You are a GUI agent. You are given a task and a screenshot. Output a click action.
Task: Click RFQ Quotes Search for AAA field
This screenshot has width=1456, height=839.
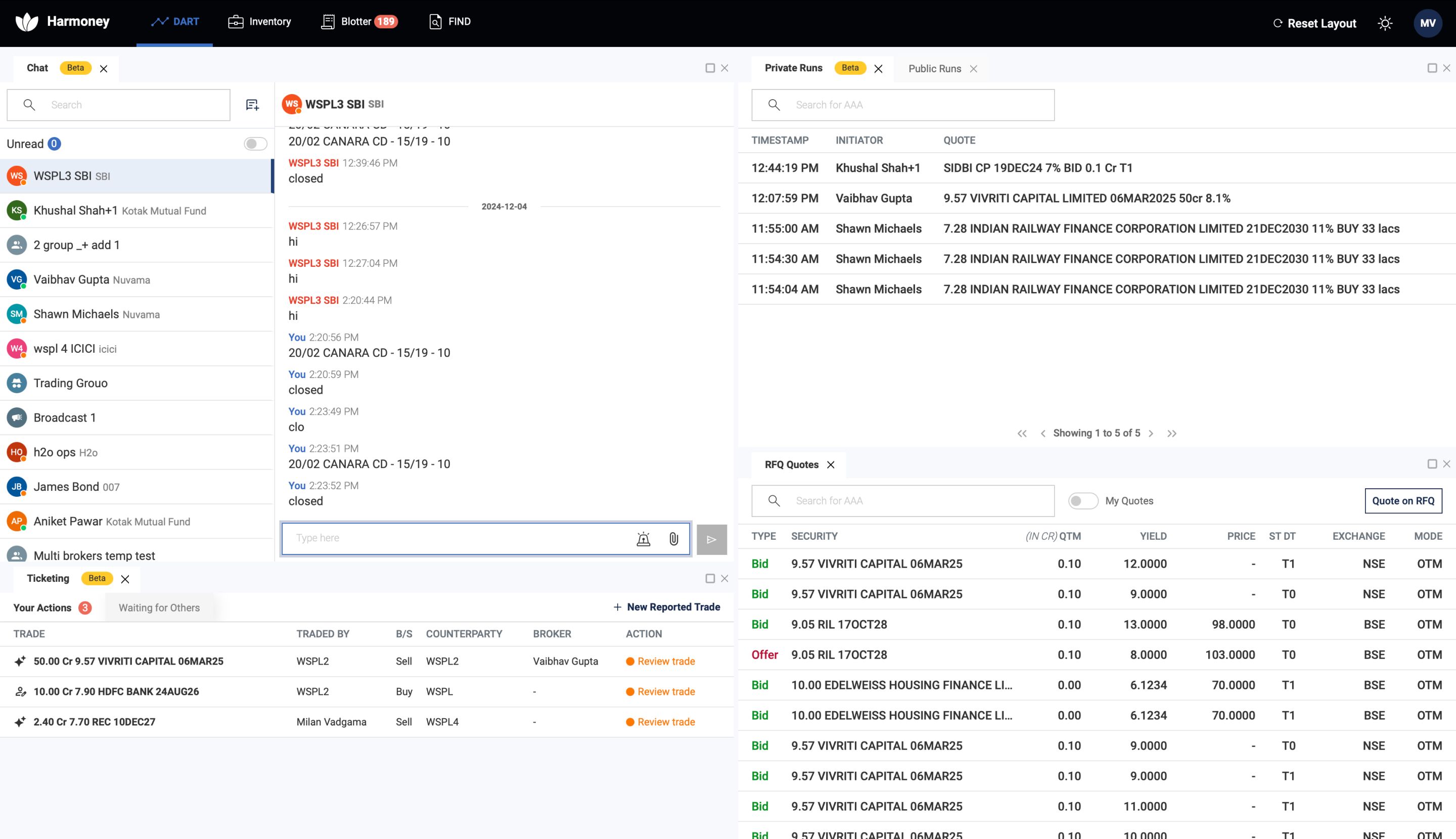[903, 501]
